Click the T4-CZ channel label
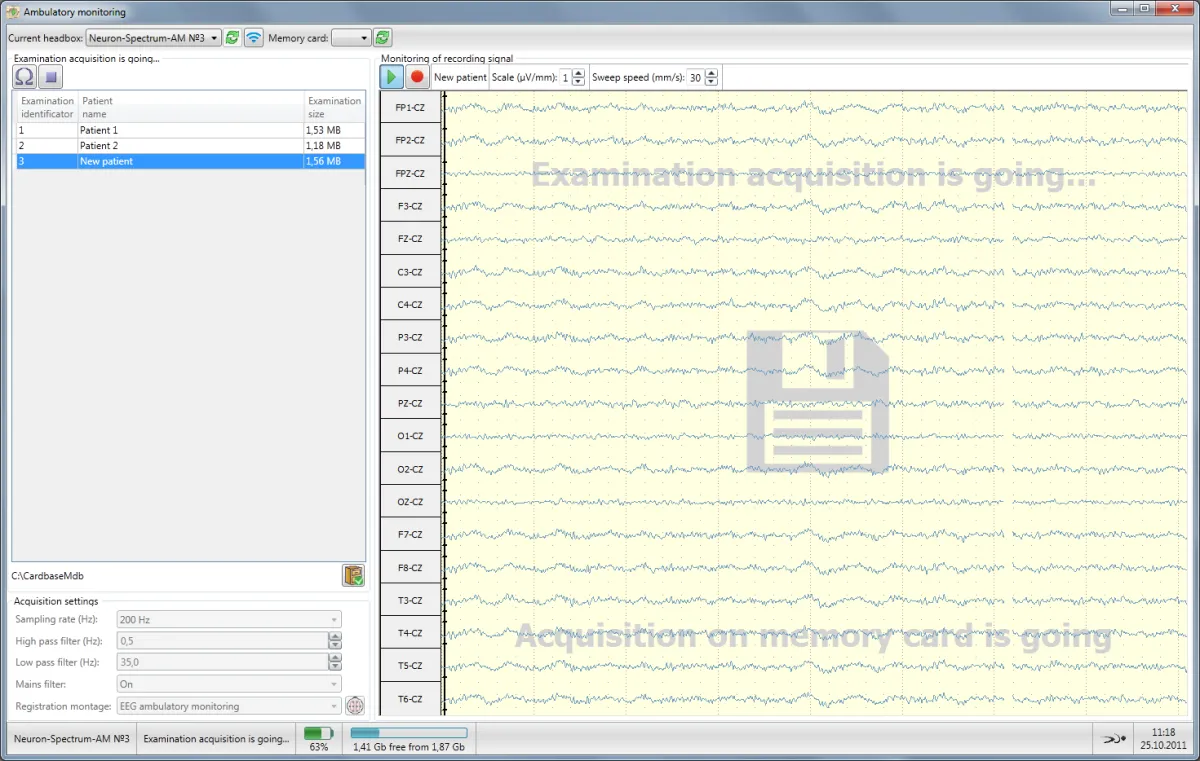The width and height of the screenshot is (1200, 761). (x=410, y=633)
